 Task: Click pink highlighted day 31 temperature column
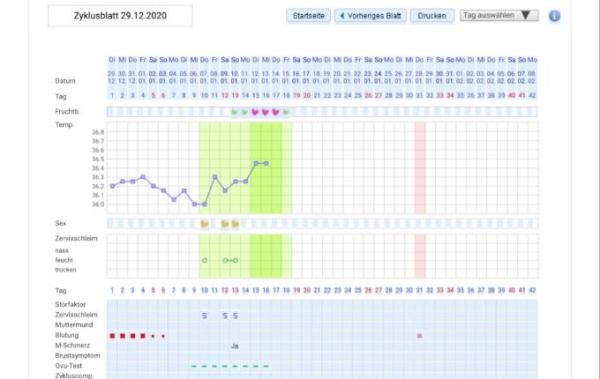coord(420,168)
